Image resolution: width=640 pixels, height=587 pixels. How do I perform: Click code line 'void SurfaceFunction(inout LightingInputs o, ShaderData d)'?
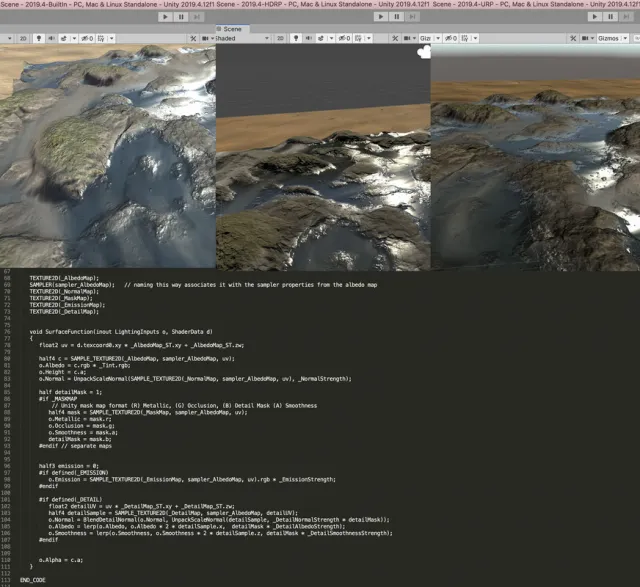121,332
